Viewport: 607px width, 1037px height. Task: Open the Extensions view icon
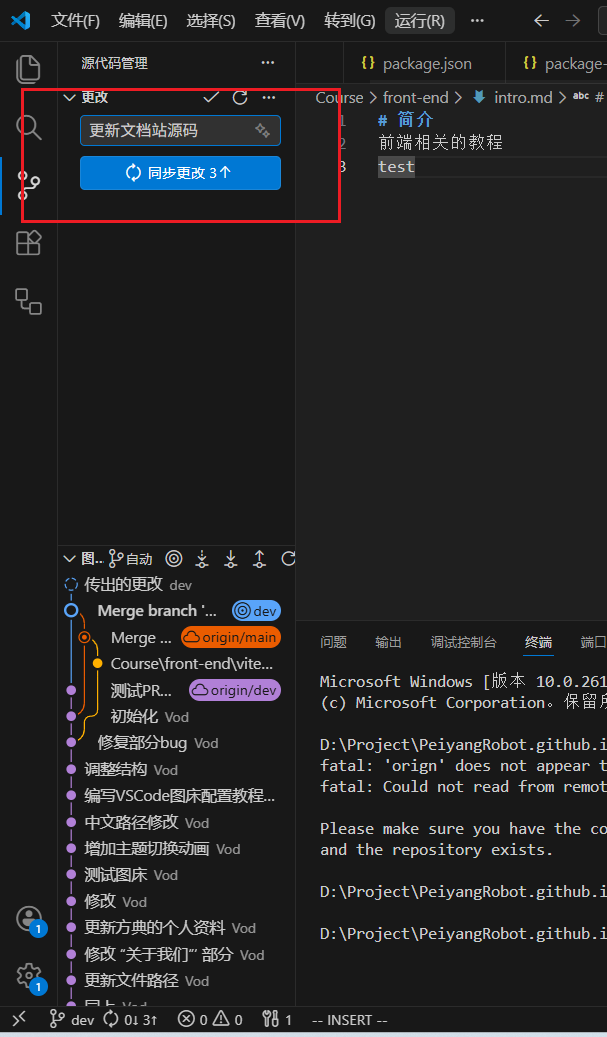(x=28, y=243)
